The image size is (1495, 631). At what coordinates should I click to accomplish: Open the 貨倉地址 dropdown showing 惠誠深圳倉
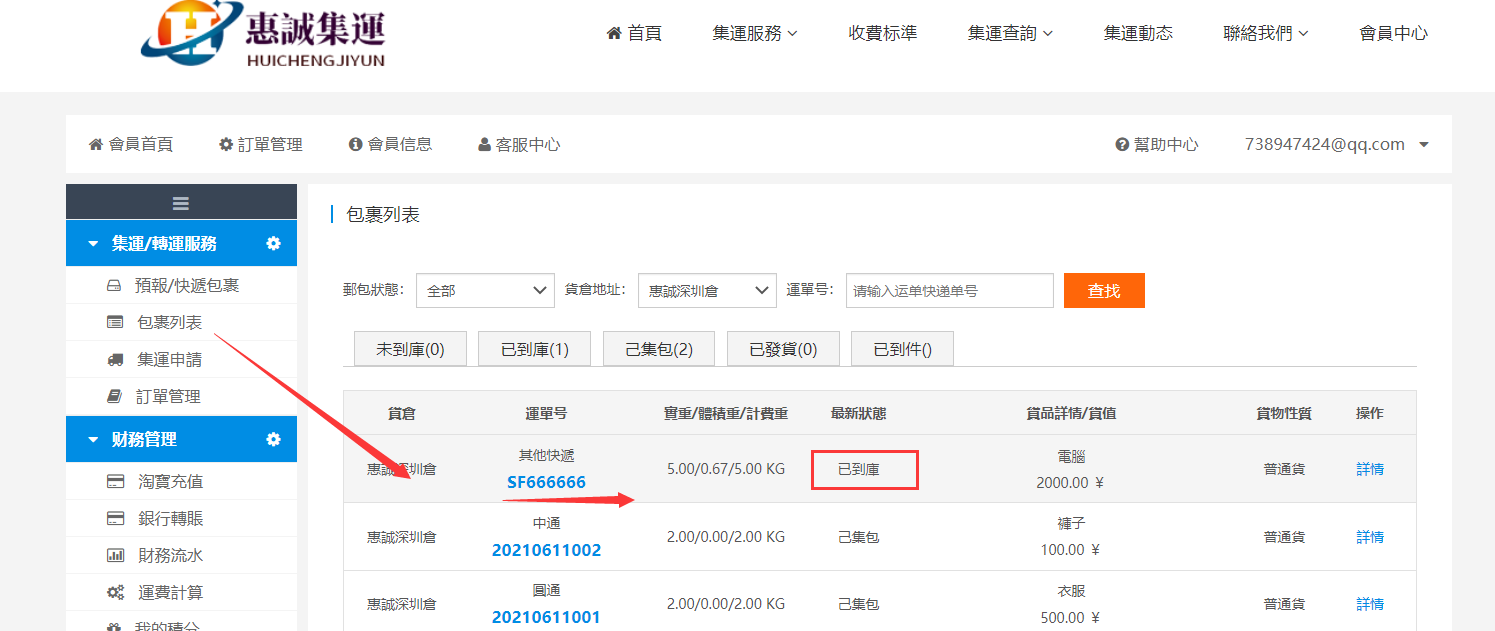pos(707,290)
